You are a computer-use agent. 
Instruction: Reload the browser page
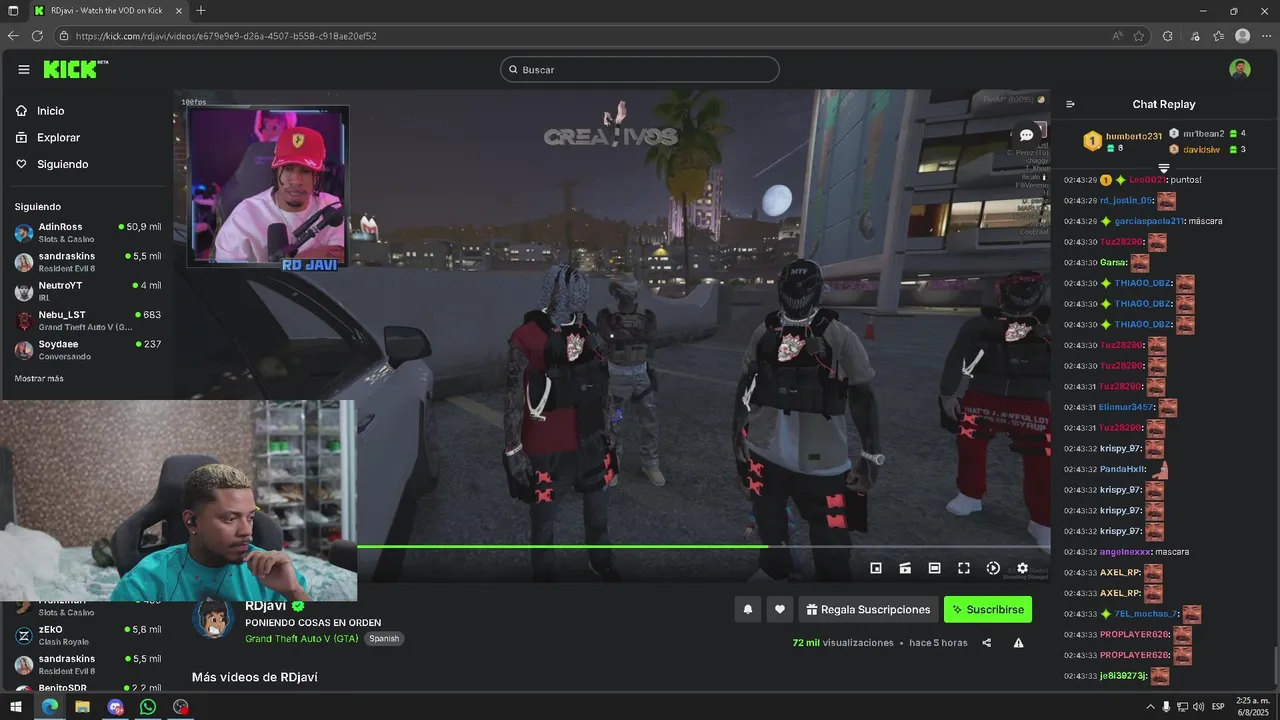(x=37, y=36)
